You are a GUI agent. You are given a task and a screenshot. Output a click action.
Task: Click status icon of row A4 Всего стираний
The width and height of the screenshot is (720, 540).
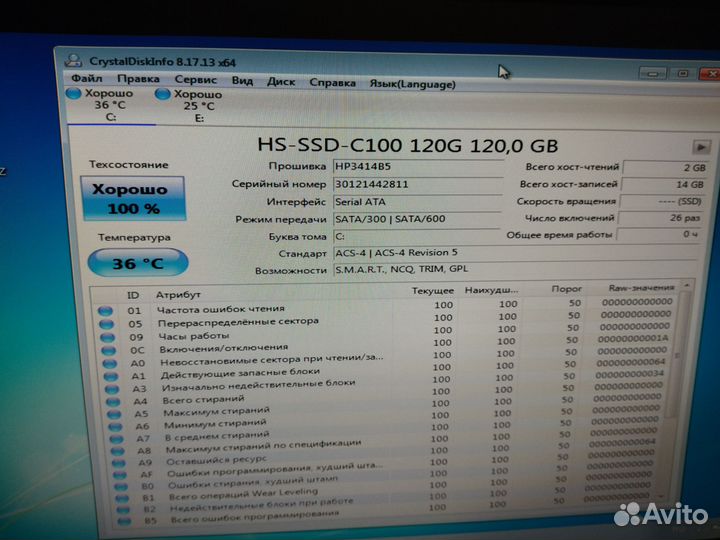tap(113, 402)
